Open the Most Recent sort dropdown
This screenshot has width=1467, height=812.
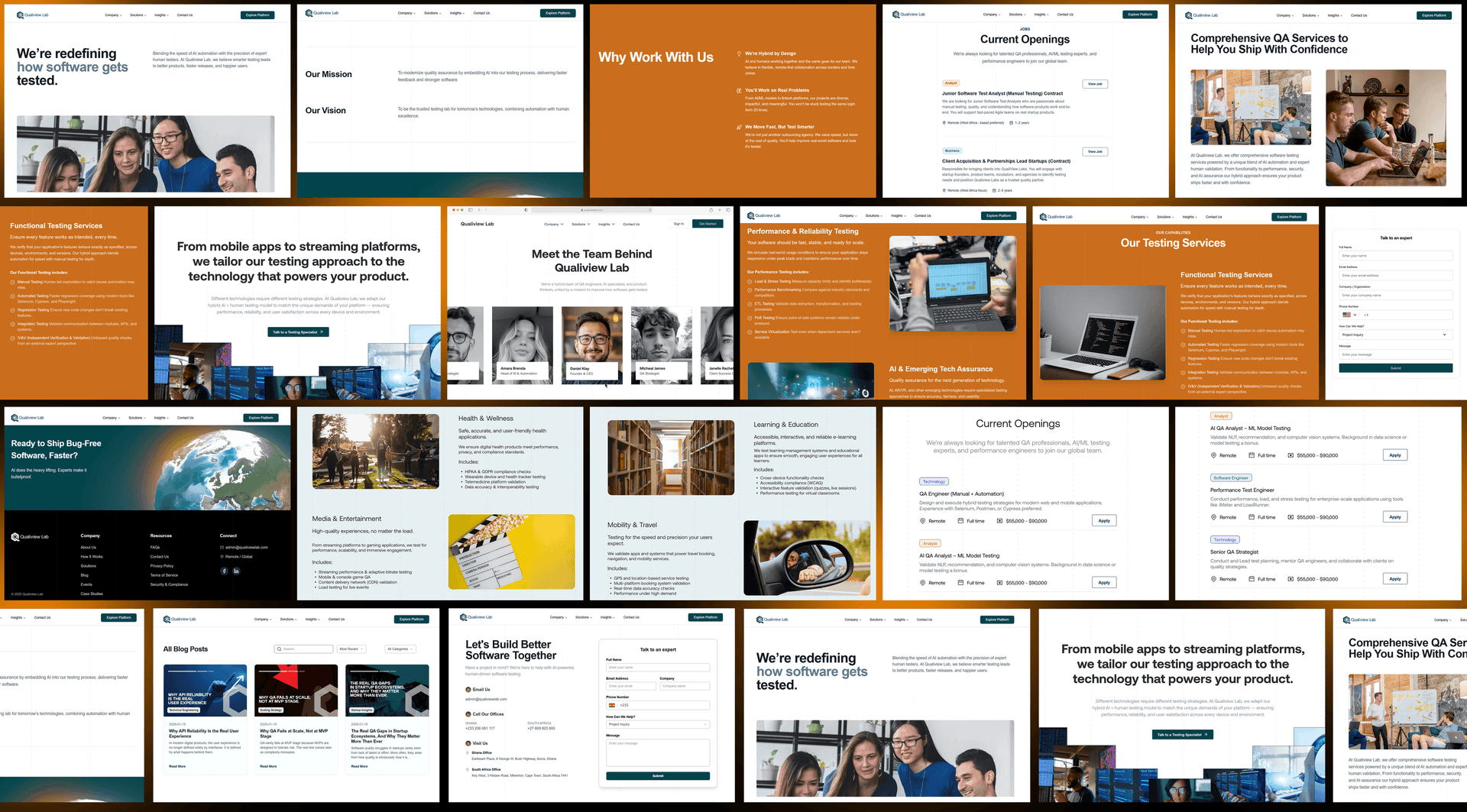[352, 649]
